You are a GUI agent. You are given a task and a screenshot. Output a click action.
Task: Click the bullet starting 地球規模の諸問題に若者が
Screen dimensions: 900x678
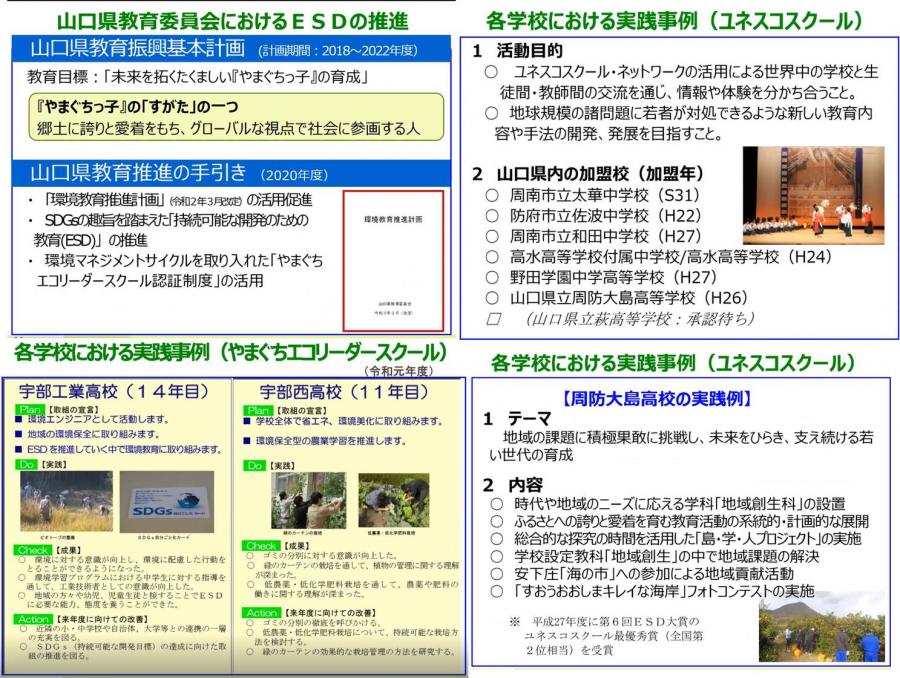click(678, 123)
